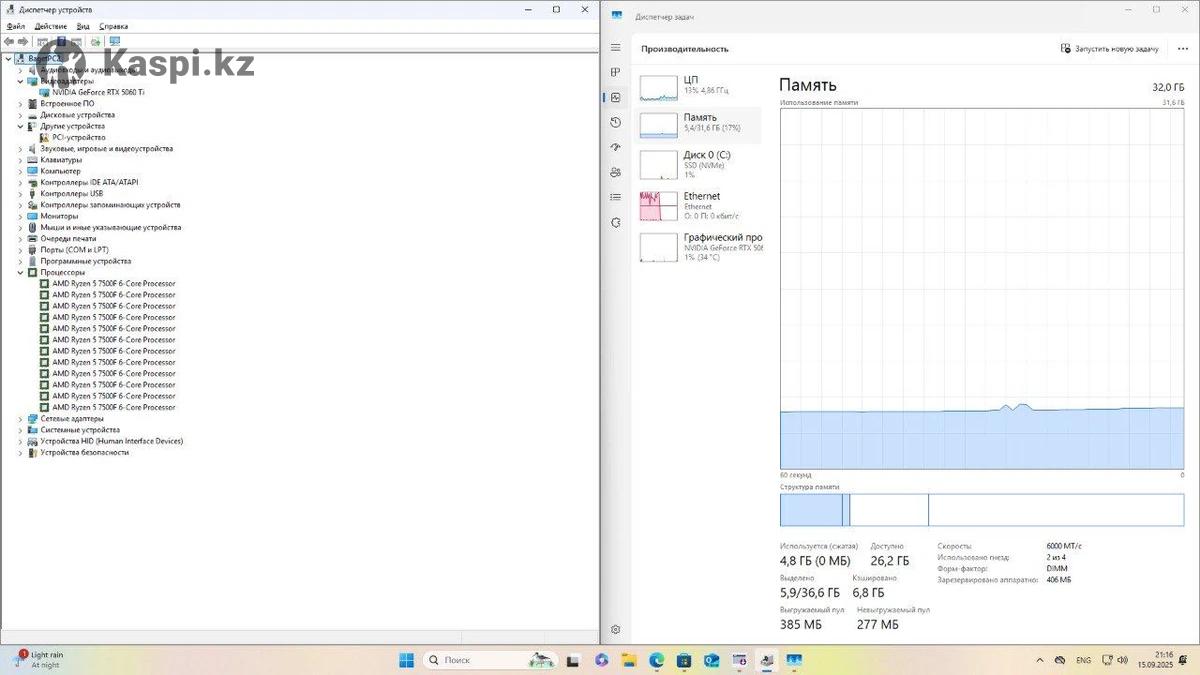This screenshot has width=1200, height=675.
Task: Open Startup apps page in Task Manager sidebar
Action: [x=616, y=147]
